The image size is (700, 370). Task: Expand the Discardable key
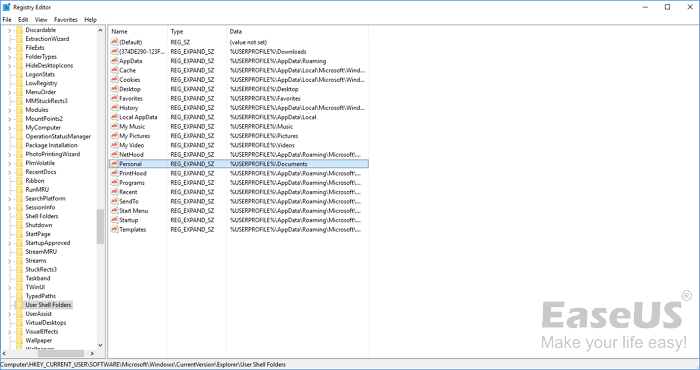[x=9, y=30]
